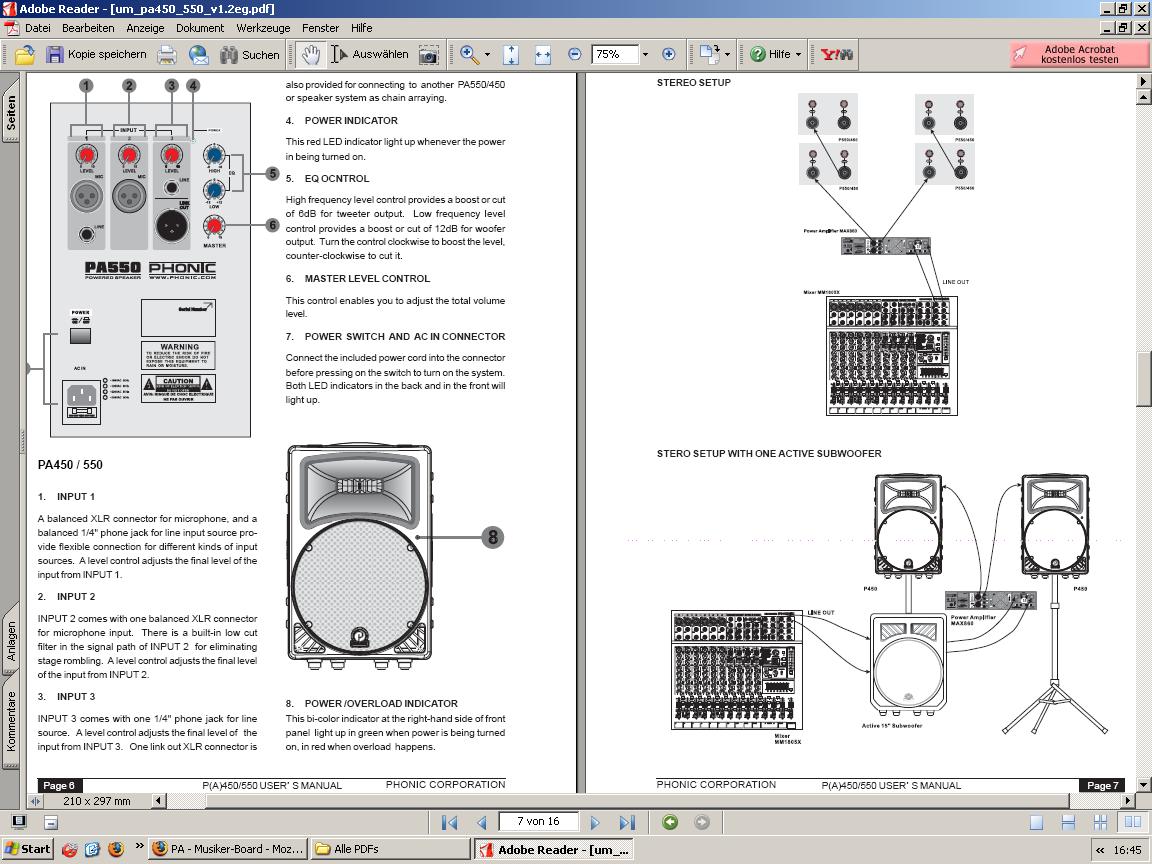Viewport: 1152px width, 864px height.
Task: Switch to continuous page layout
Action: pyautogui.click(x=1068, y=822)
